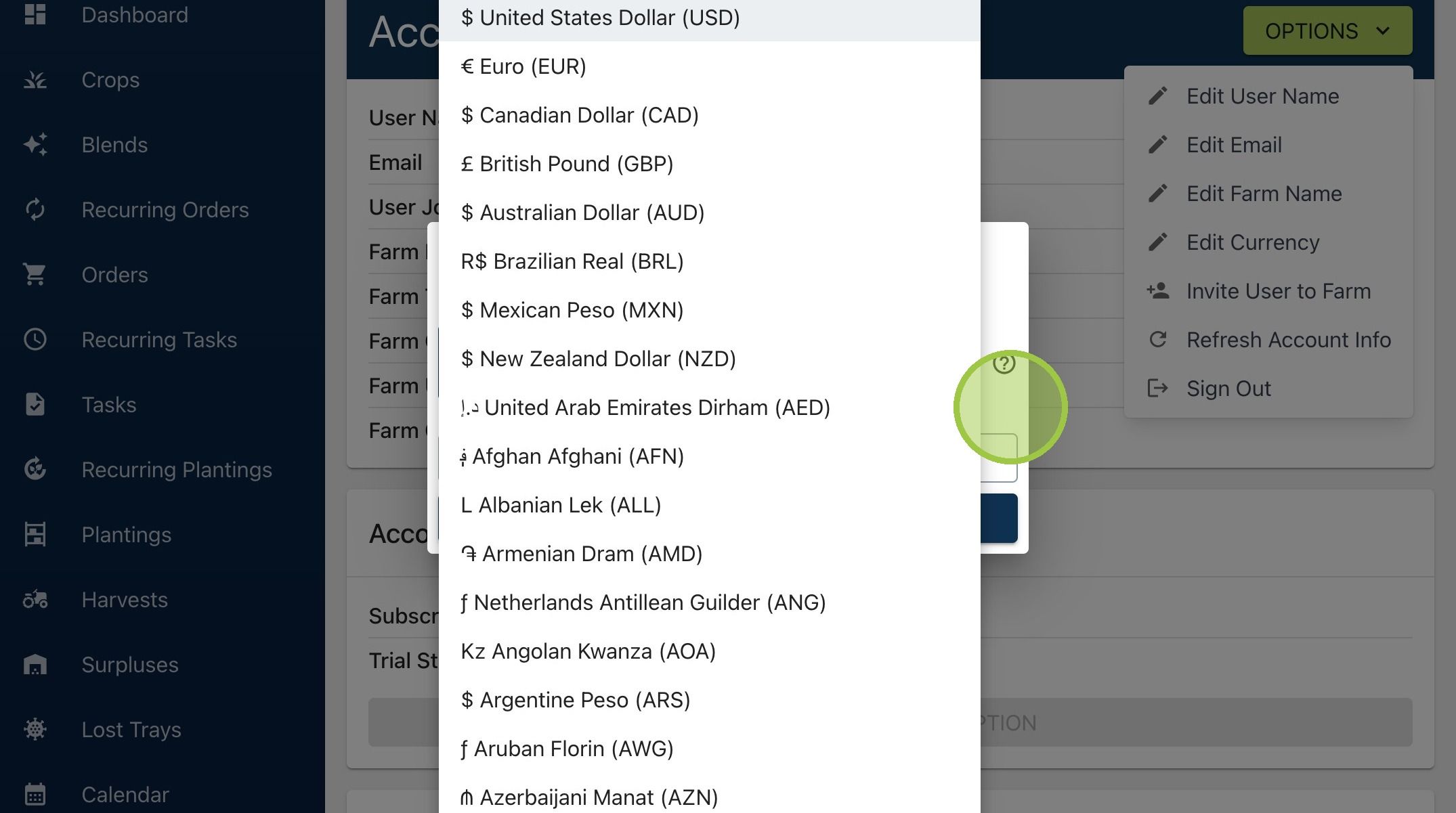Expand the OPTIONS dropdown button
The height and width of the screenshot is (813, 1456).
(1327, 30)
